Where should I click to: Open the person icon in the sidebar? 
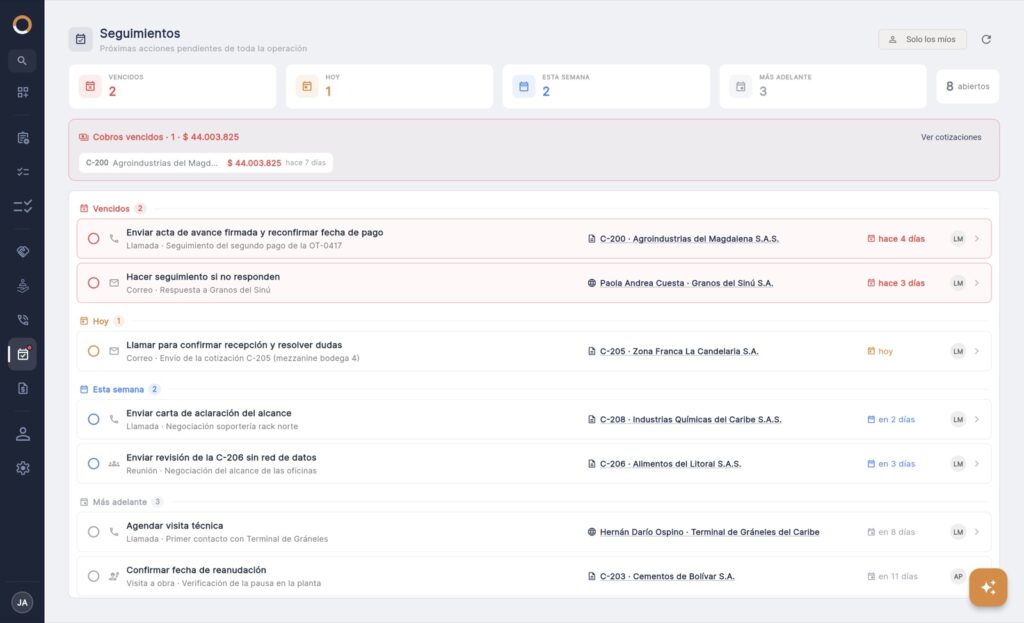pyautogui.click(x=22, y=434)
